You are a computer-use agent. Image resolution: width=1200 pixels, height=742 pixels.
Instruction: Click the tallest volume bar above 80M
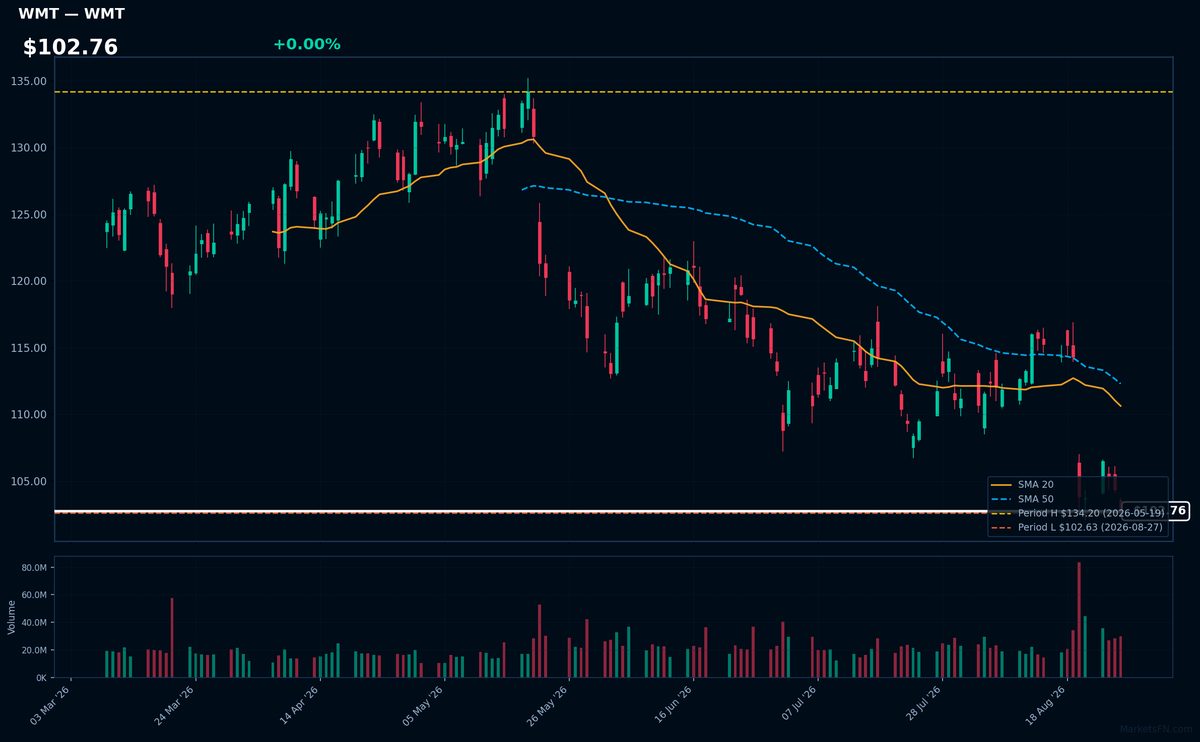1079,620
